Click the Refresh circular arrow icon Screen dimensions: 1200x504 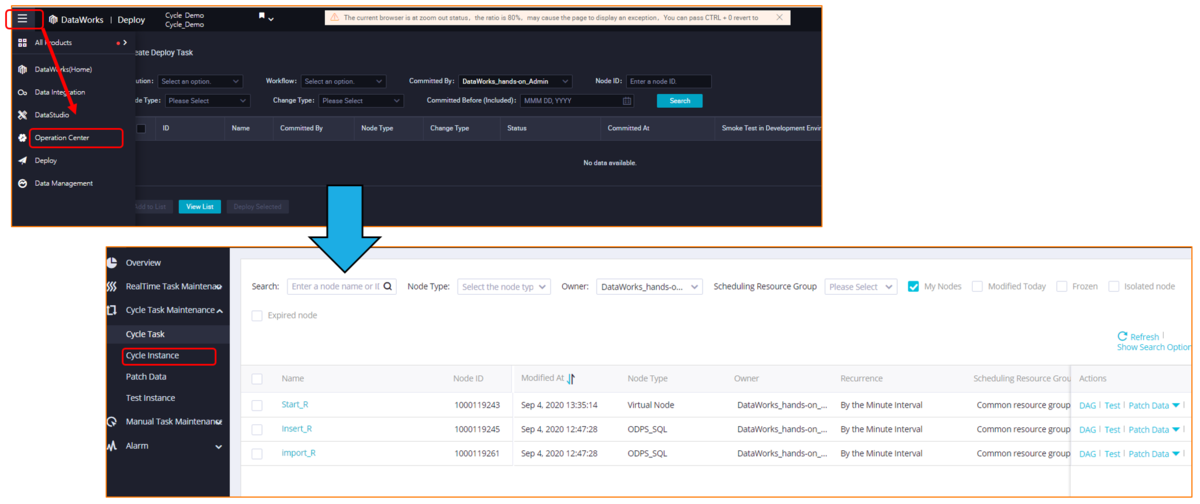click(1123, 337)
